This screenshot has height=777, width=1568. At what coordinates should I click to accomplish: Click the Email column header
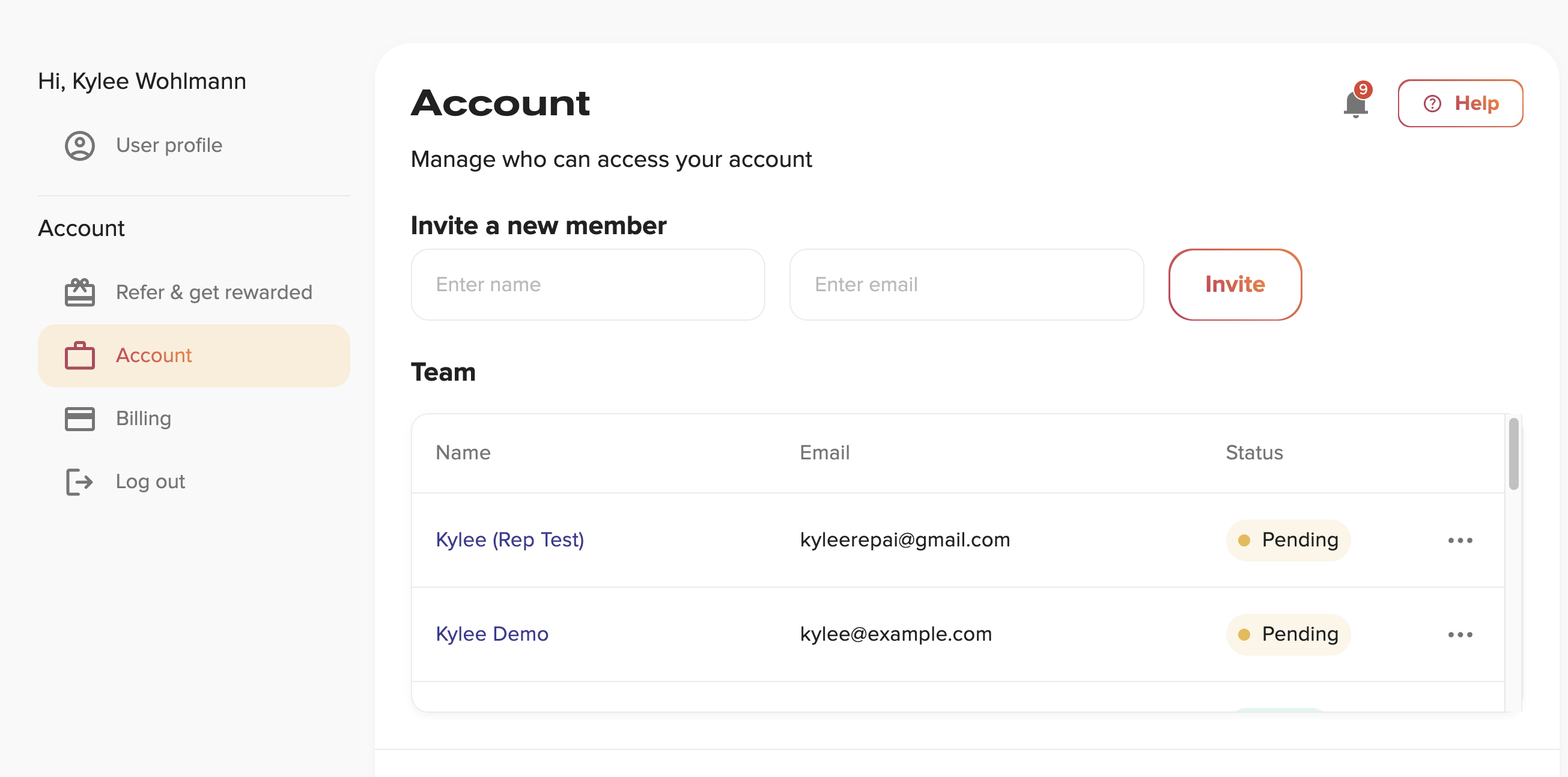click(x=824, y=453)
